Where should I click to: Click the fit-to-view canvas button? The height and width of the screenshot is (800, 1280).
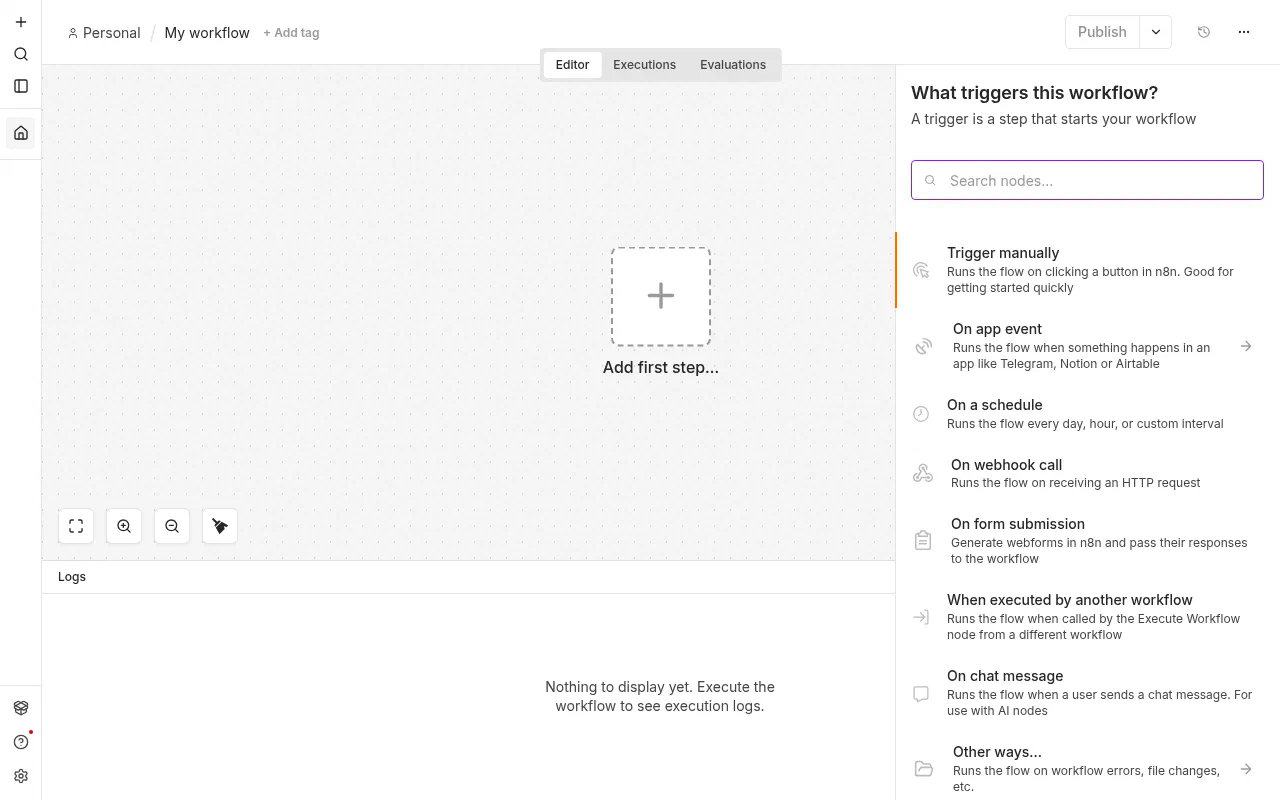pyautogui.click(x=76, y=526)
